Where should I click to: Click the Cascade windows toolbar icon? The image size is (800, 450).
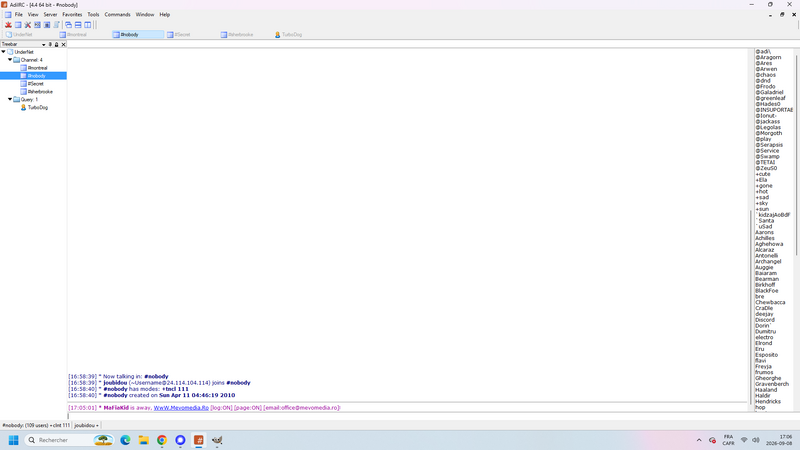click(68, 24)
